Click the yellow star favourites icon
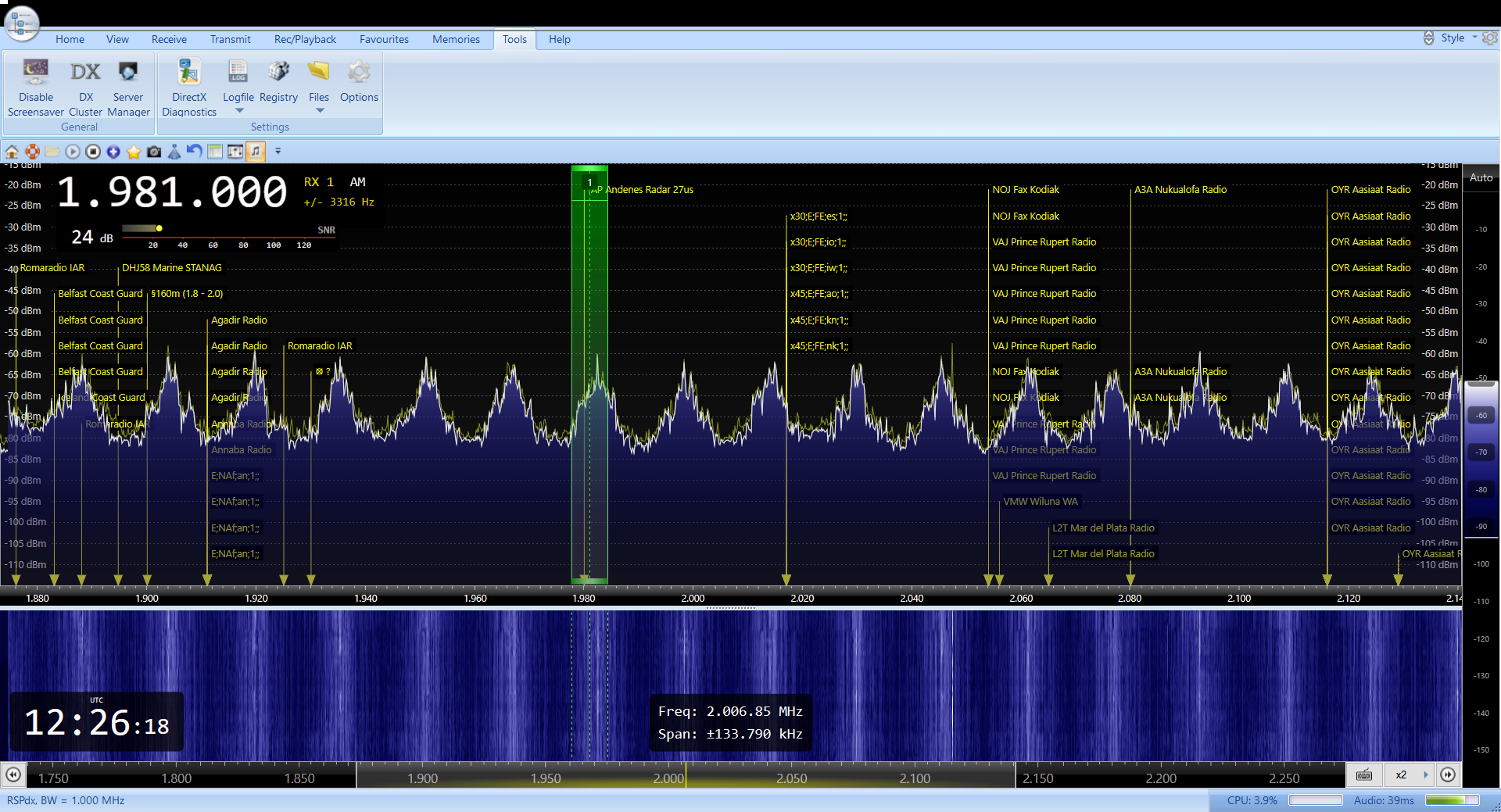 click(134, 152)
